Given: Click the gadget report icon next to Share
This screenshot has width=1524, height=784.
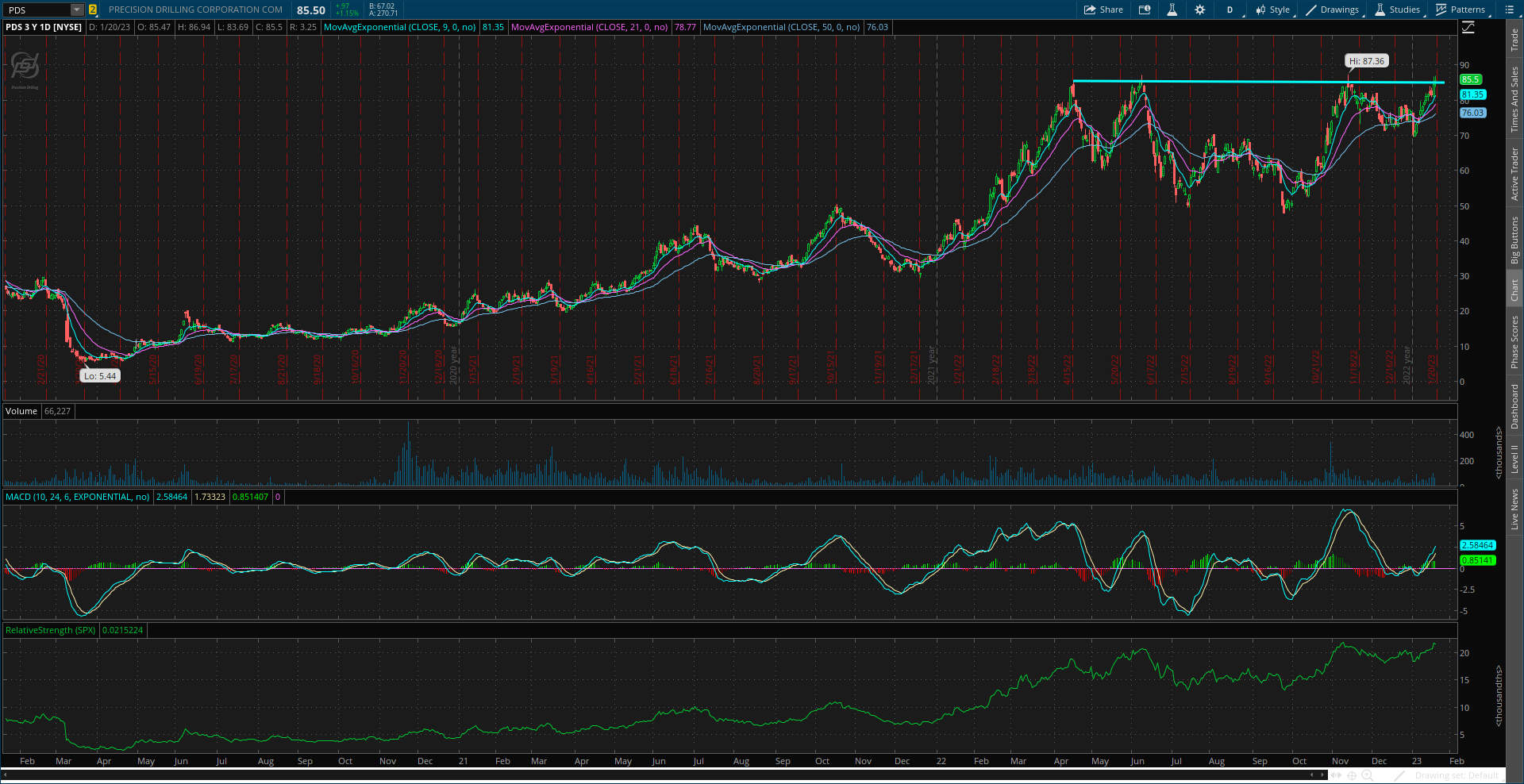Looking at the screenshot, I should click(x=1145, y=10).
